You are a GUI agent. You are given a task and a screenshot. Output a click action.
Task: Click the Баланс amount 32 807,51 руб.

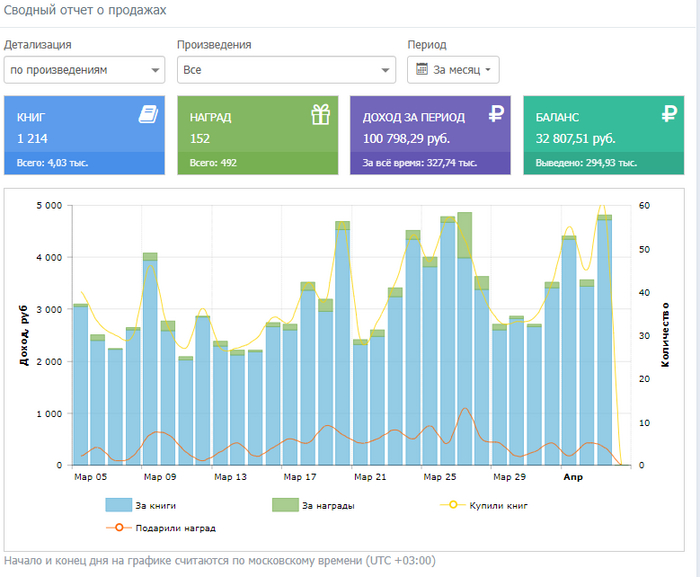(x=575, y=138)
